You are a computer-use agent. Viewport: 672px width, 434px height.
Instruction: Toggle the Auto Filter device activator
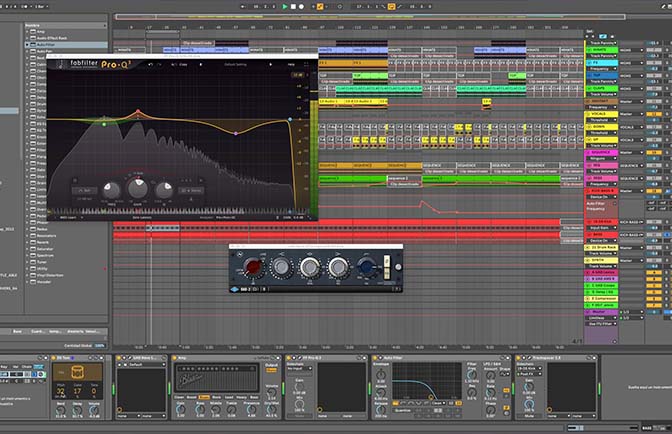click(375, 358)
